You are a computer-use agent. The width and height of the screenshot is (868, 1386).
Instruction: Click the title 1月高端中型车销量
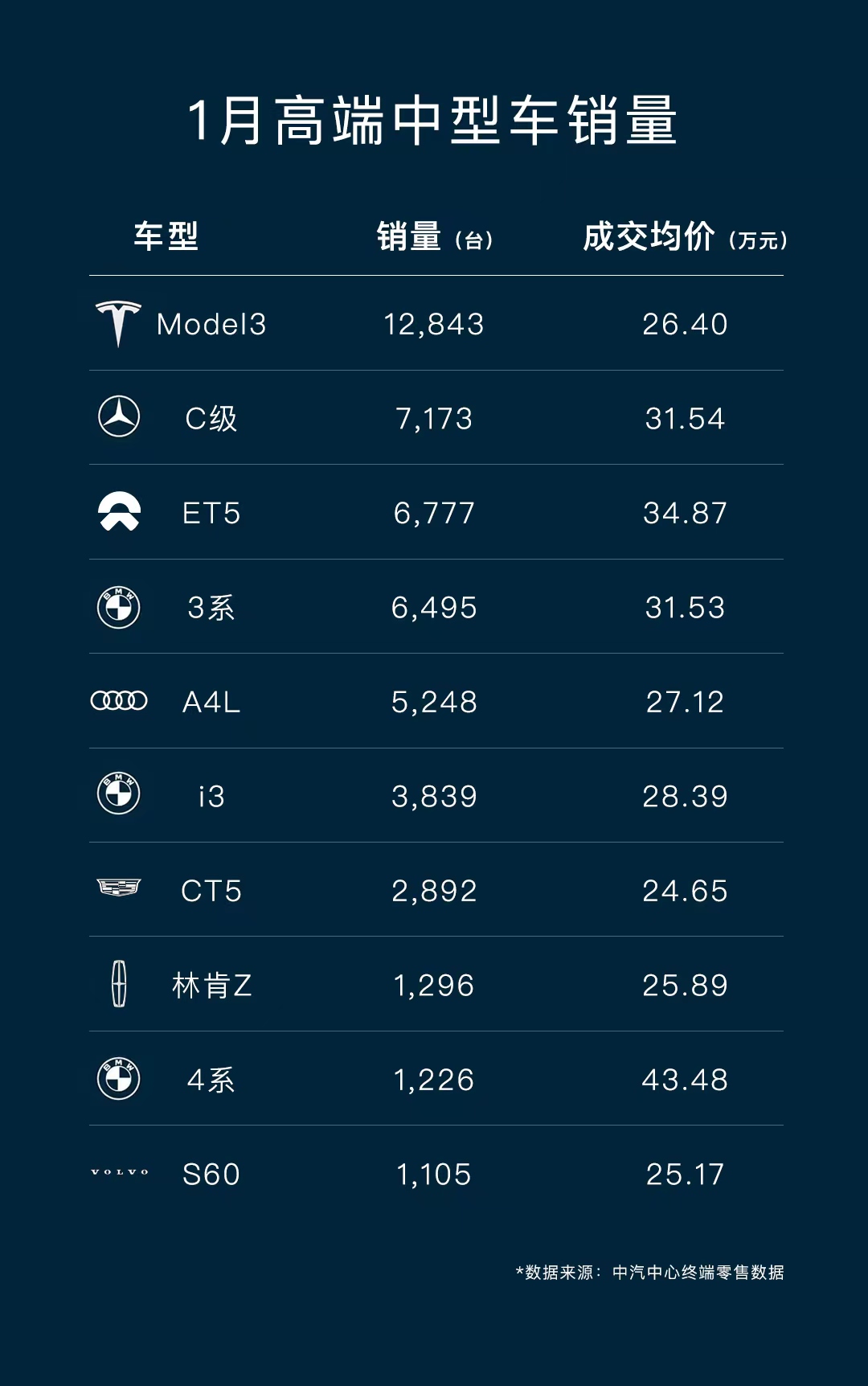click(432, 121)
